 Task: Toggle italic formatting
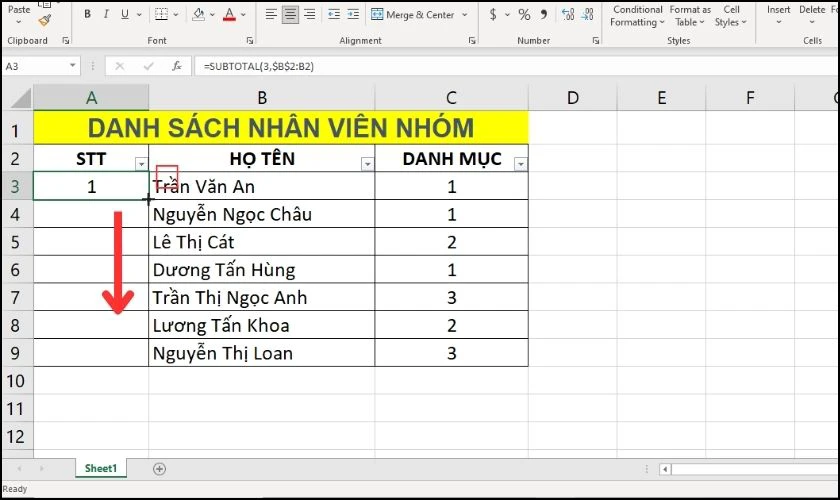106,14
